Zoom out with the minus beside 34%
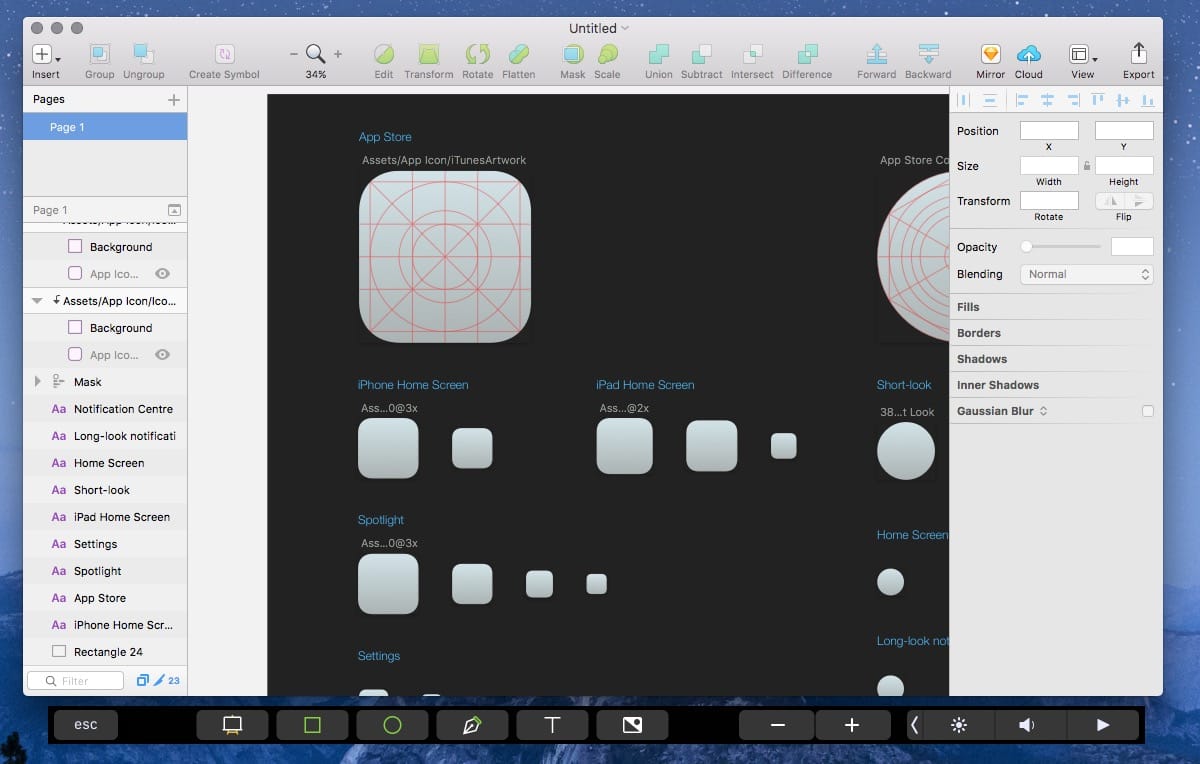This screenshot has height=764, width=1200. tap(293, 54)
